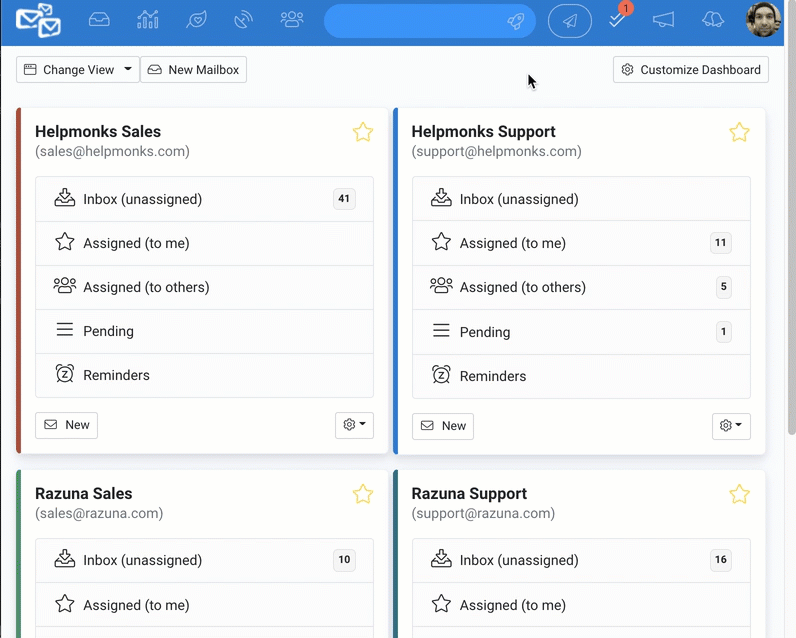
Task: Open the checkmark tasks icon with badge
Action: (618, 19)
